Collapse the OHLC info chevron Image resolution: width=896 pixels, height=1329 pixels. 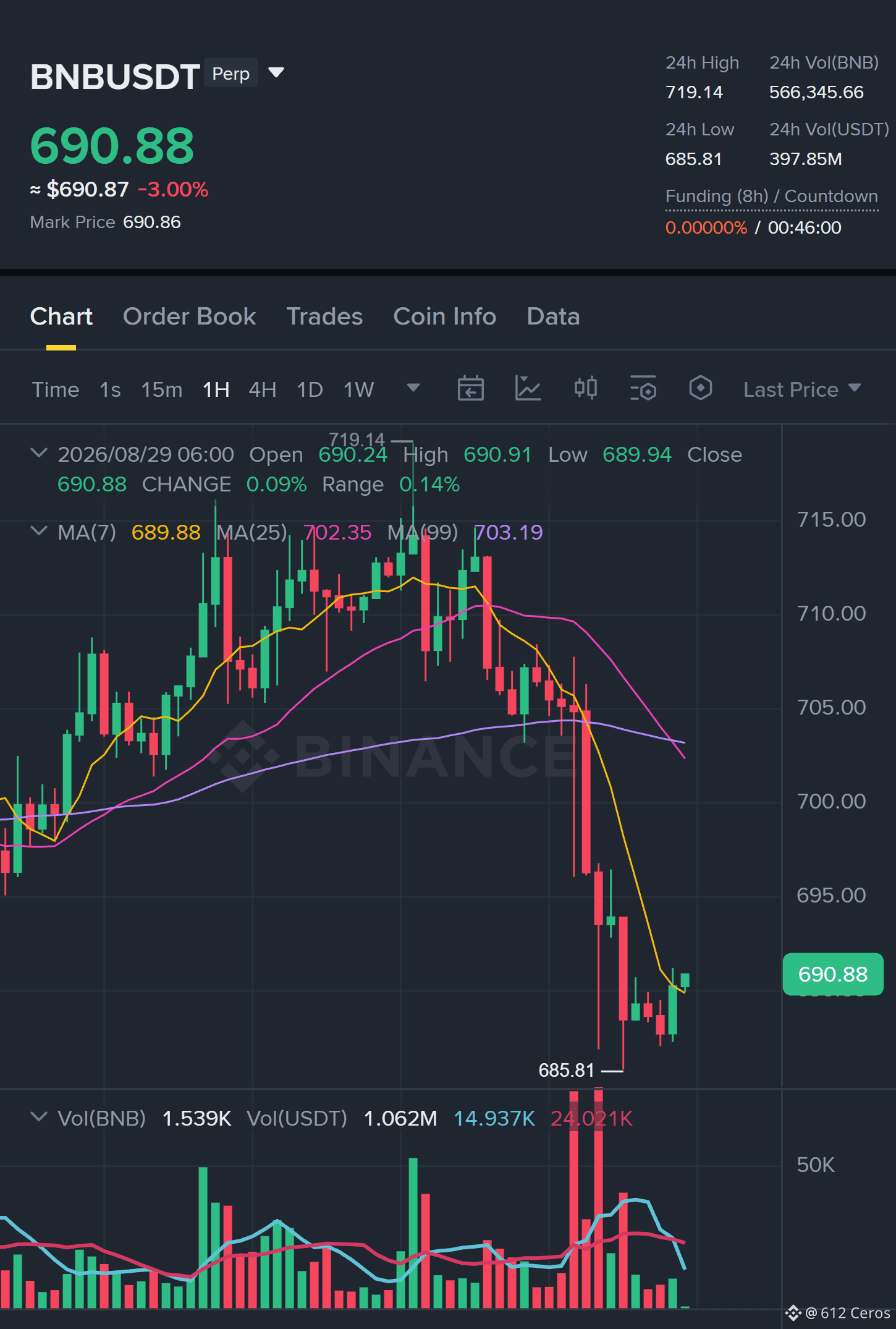[39, 453]
